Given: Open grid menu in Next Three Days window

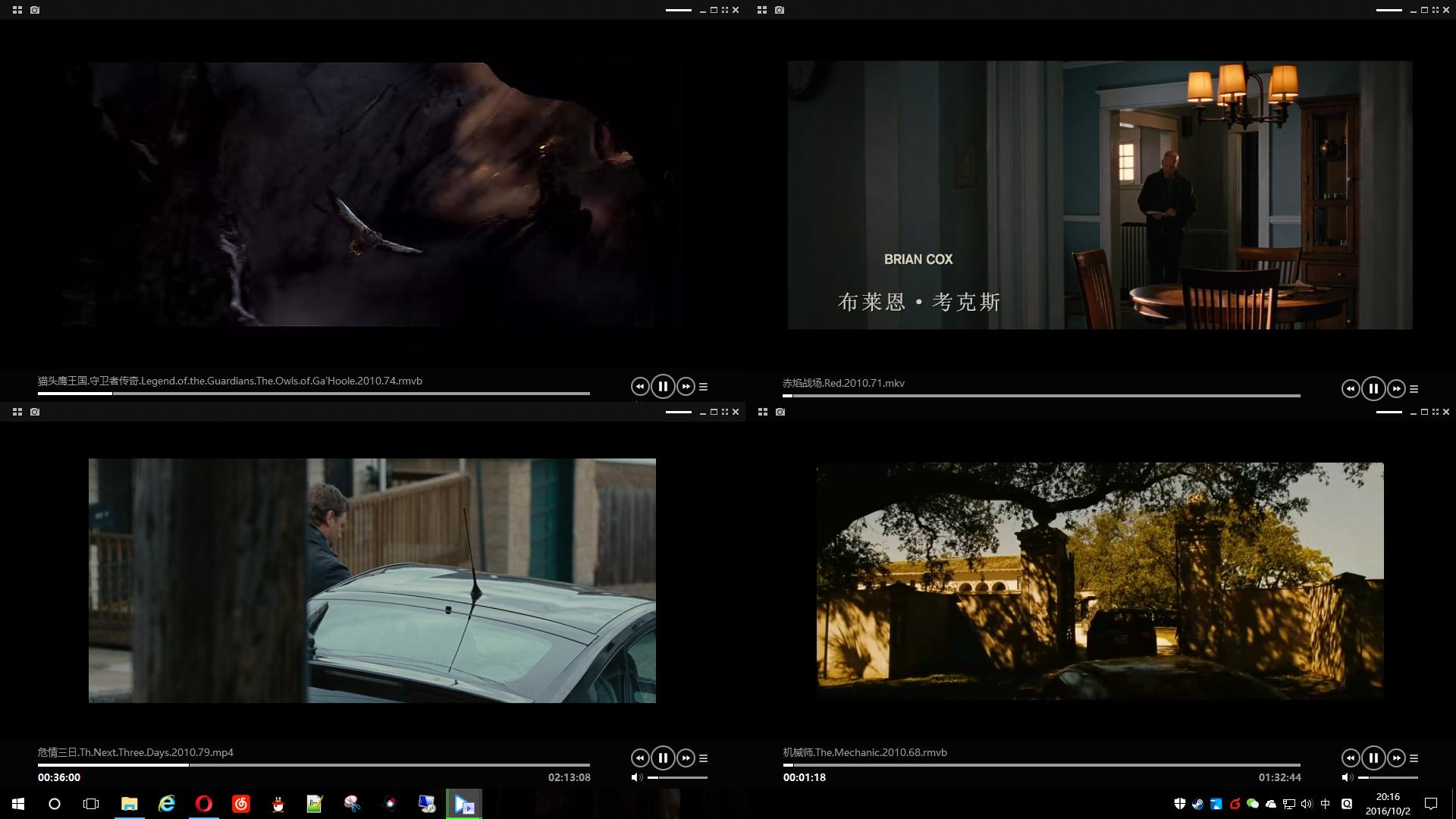Looking at the screenshot, I should coord(17,412).
